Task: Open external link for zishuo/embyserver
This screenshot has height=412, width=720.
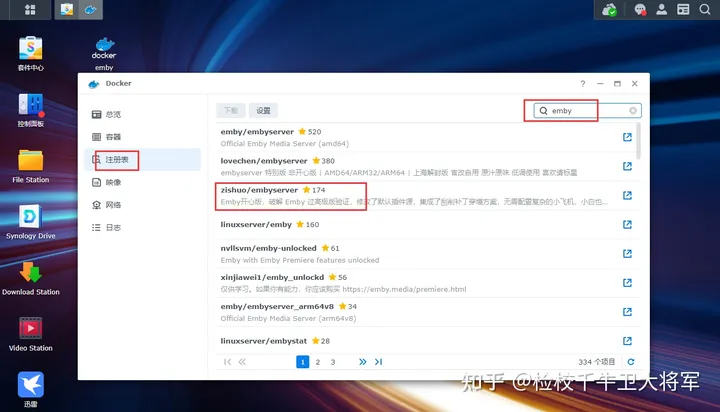Action: pyautogui.click(x=627, y=195)
